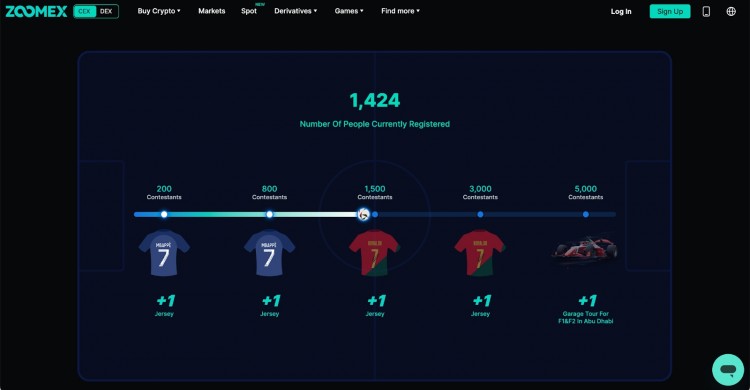This screenshot has height=390, width=750.
Task: Switch to DEX mode
Action: pyautogui.click(x=106, y=11)
